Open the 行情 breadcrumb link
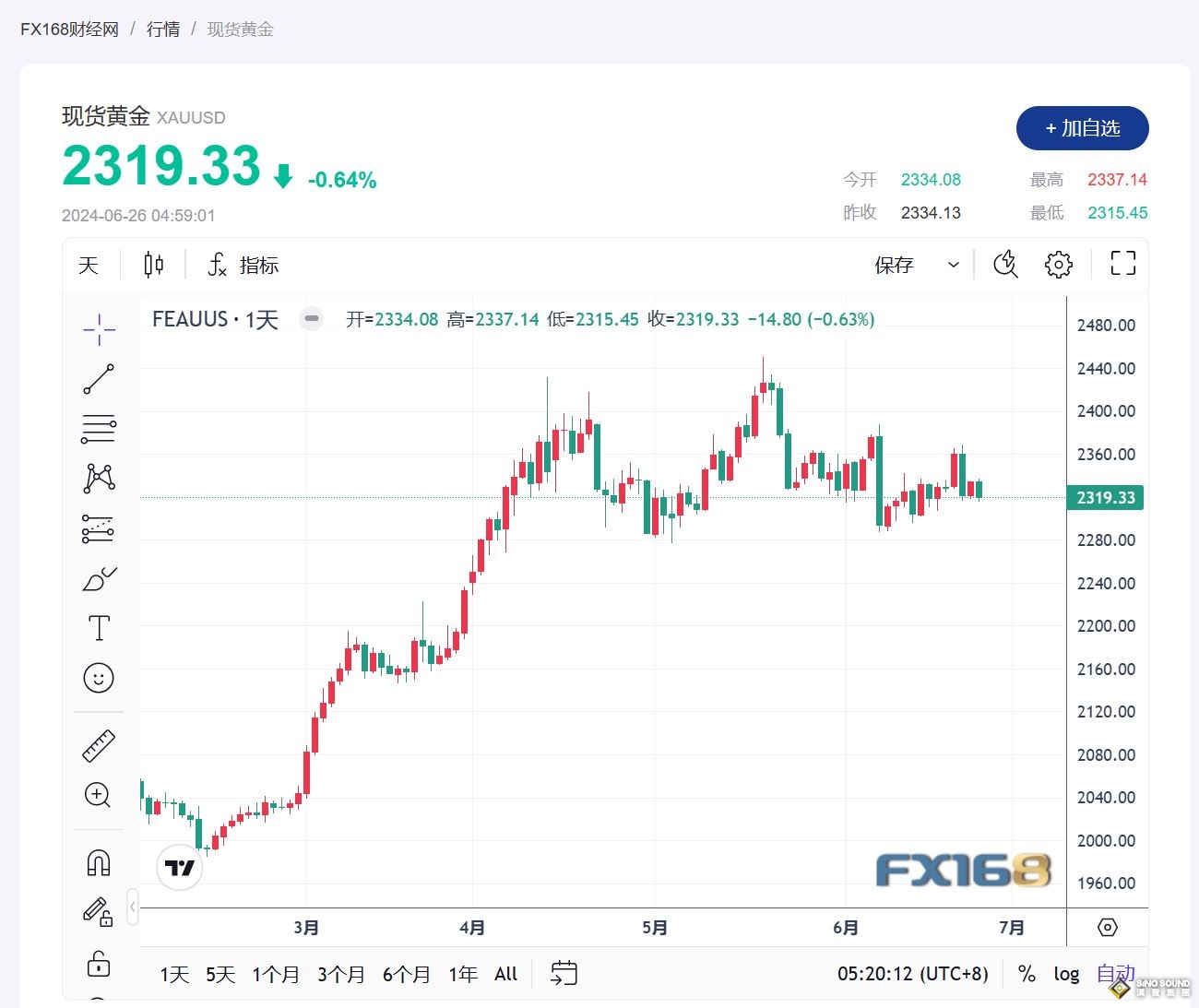1199x1008 pixels. [163, 30]
